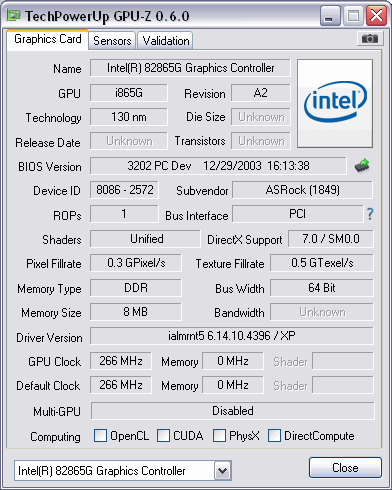Click the Technology field 130 nm
The width and height of the screenshot is (392, 490).
pos(129,117)
